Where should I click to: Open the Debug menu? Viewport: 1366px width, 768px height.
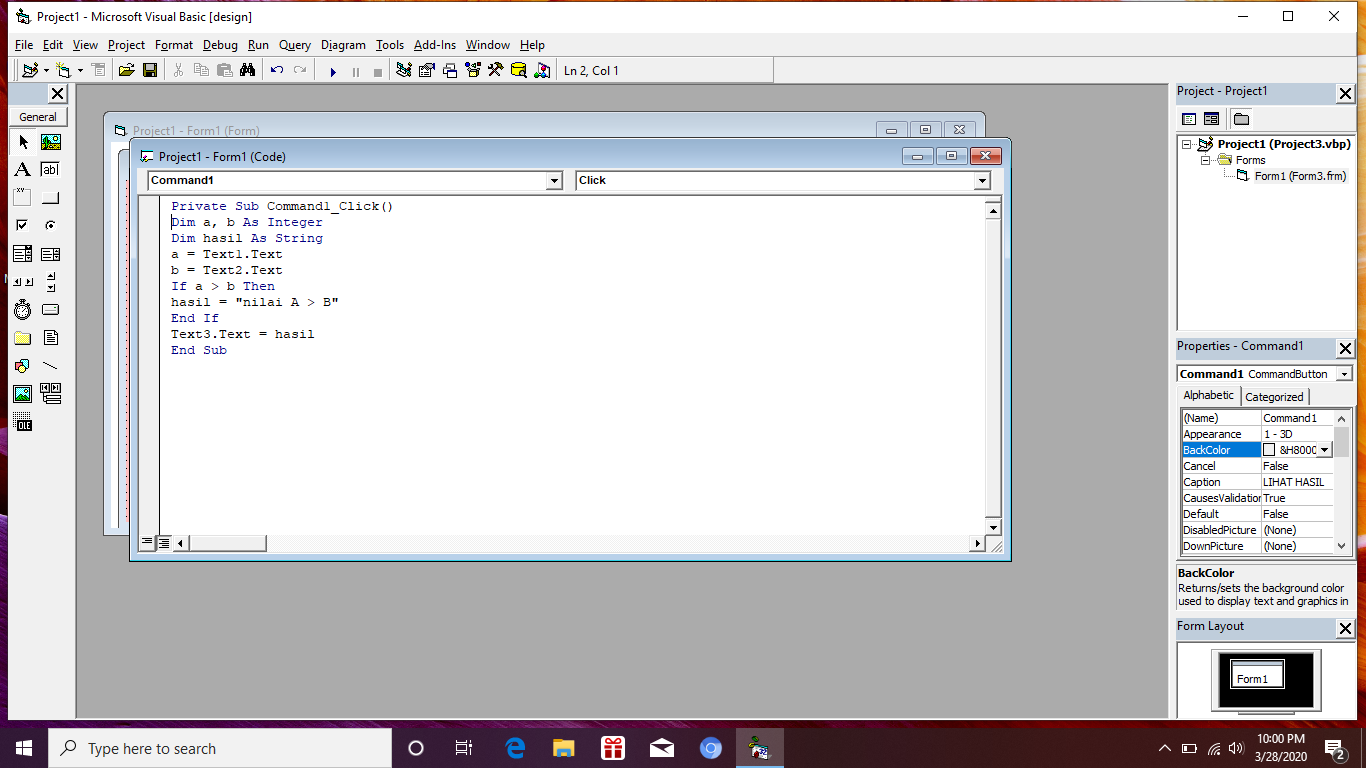[x=220, y=45]
